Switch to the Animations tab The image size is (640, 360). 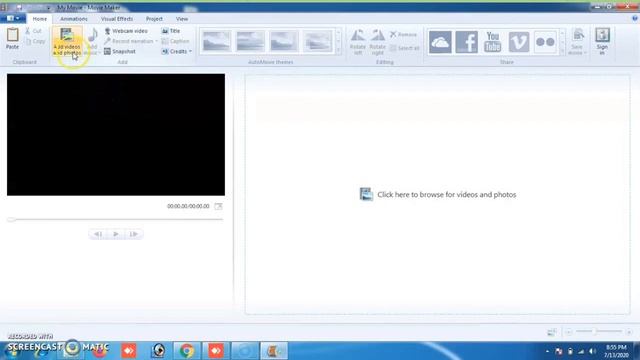(x=74, y=19)
